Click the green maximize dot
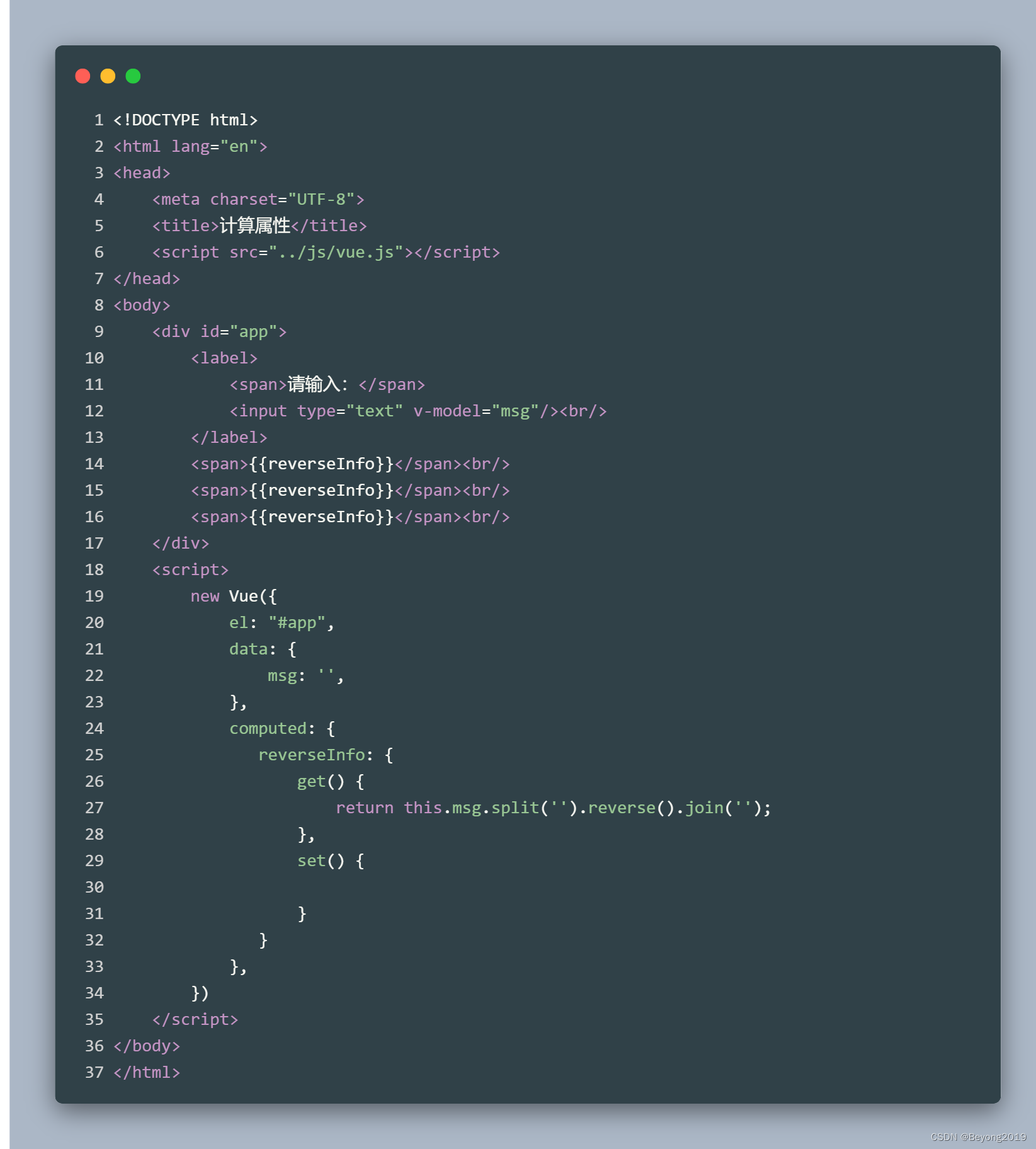The width and height of the screenshot is (1036, 1149). click(x=133, y=76)
